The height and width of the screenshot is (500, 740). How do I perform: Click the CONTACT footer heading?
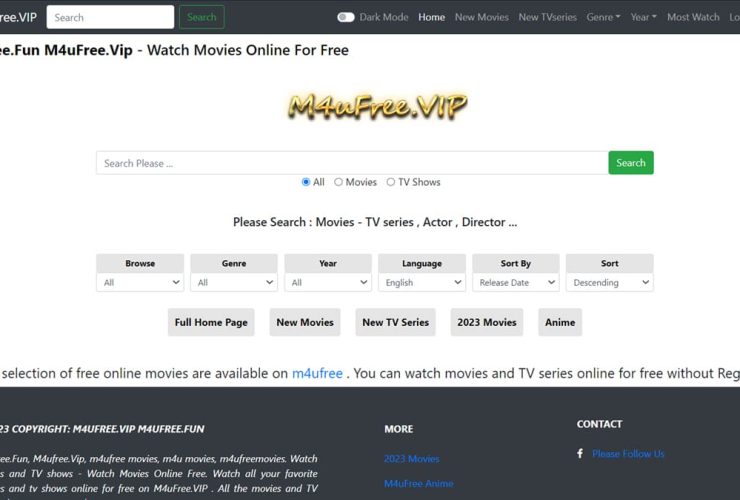[x=599, y=424]
